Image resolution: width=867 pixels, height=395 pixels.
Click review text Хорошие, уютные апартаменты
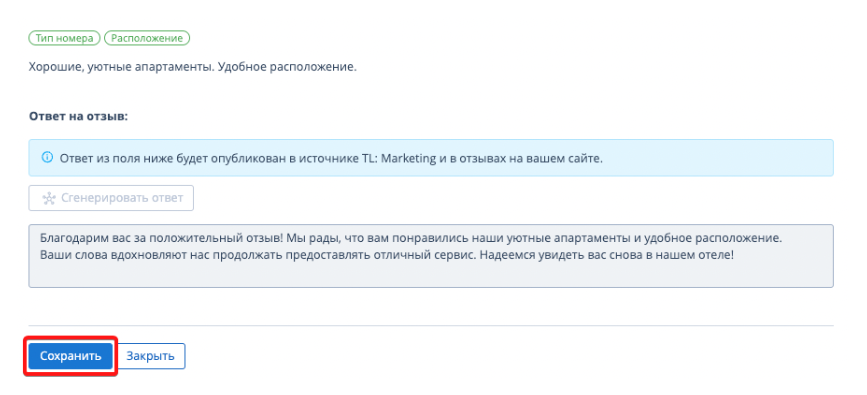pyautogui.click(x=121, y=69)
